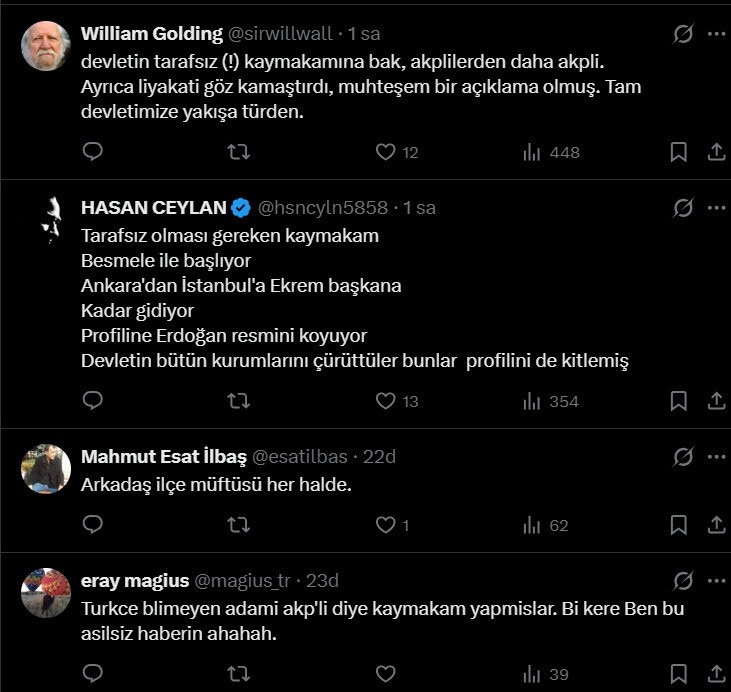Viewport: 731px width, 692px height.
Task: Click eray magius's profile avatar
Action: (x=46, y=593)
